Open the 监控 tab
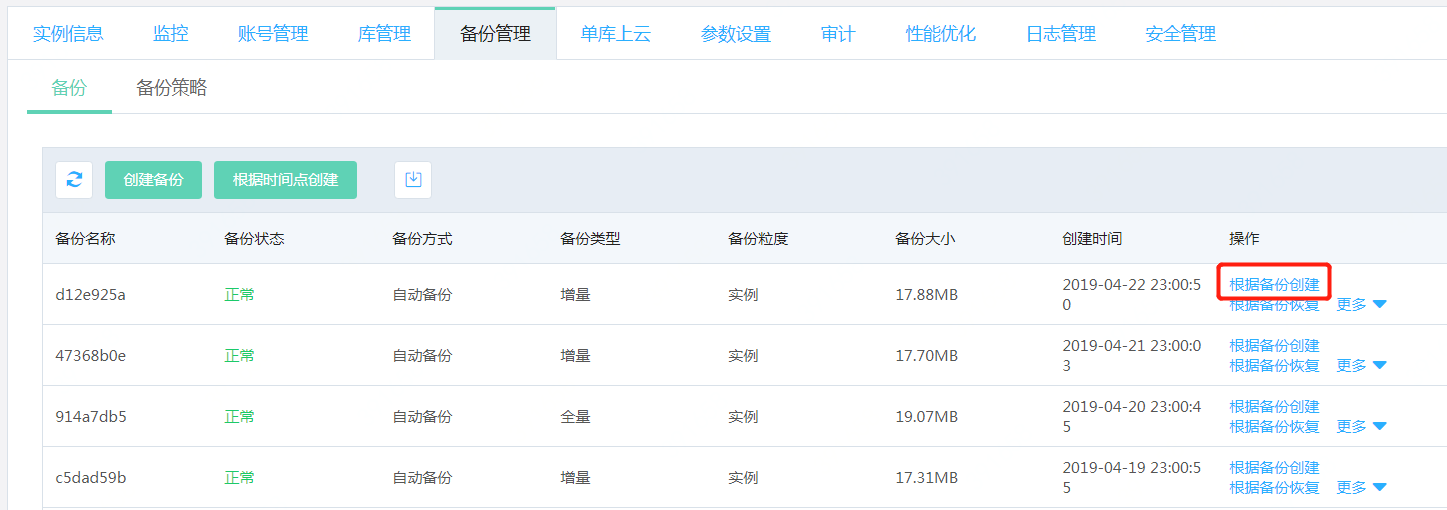 click(171, 34)
